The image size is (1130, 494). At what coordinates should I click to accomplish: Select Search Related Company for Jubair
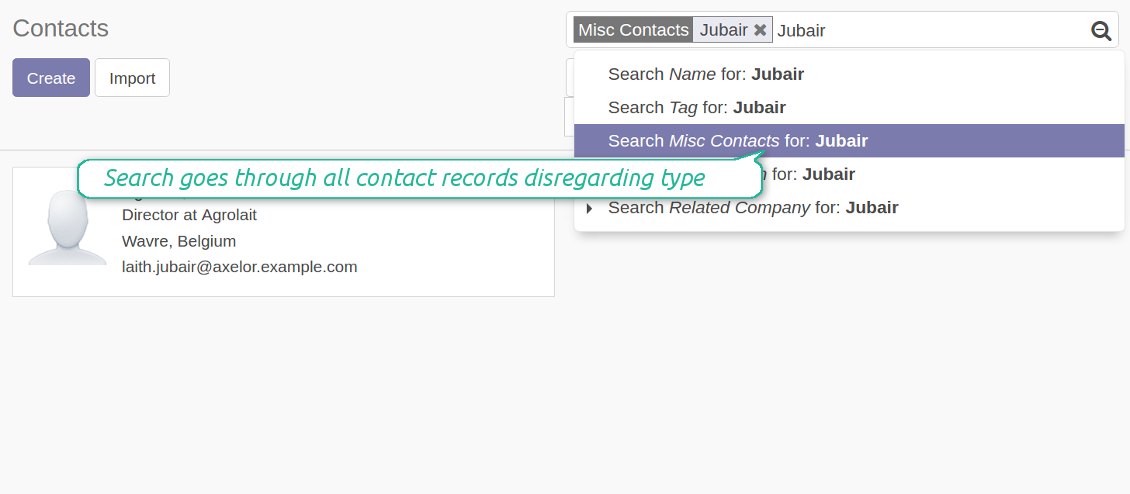pos(753,208)
